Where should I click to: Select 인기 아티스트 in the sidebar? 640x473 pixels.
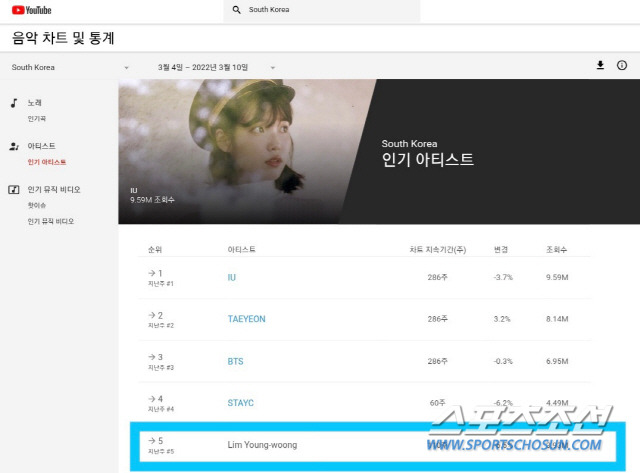pos(47,162)
